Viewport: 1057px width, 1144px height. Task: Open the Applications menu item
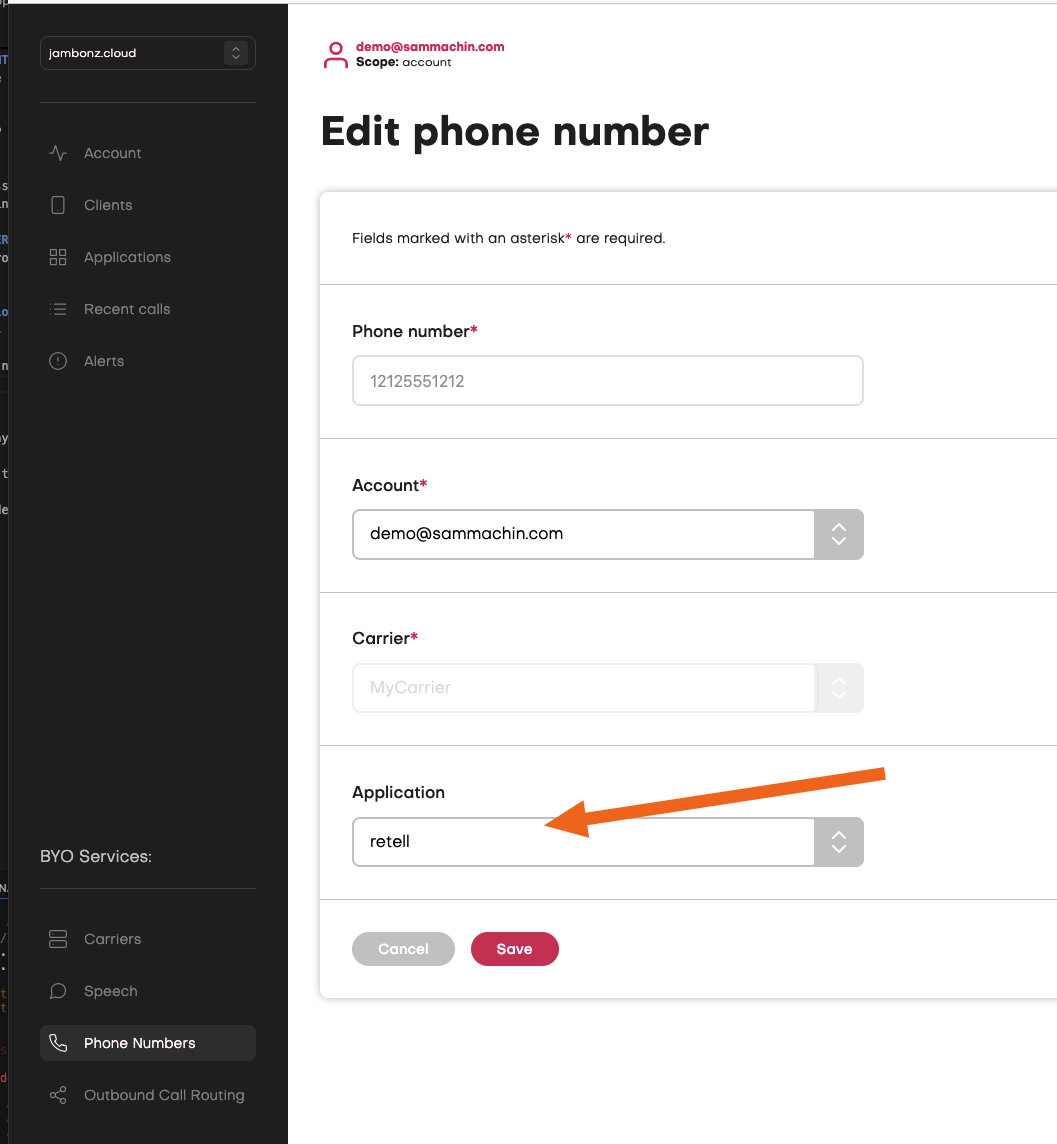pos(127,257)
